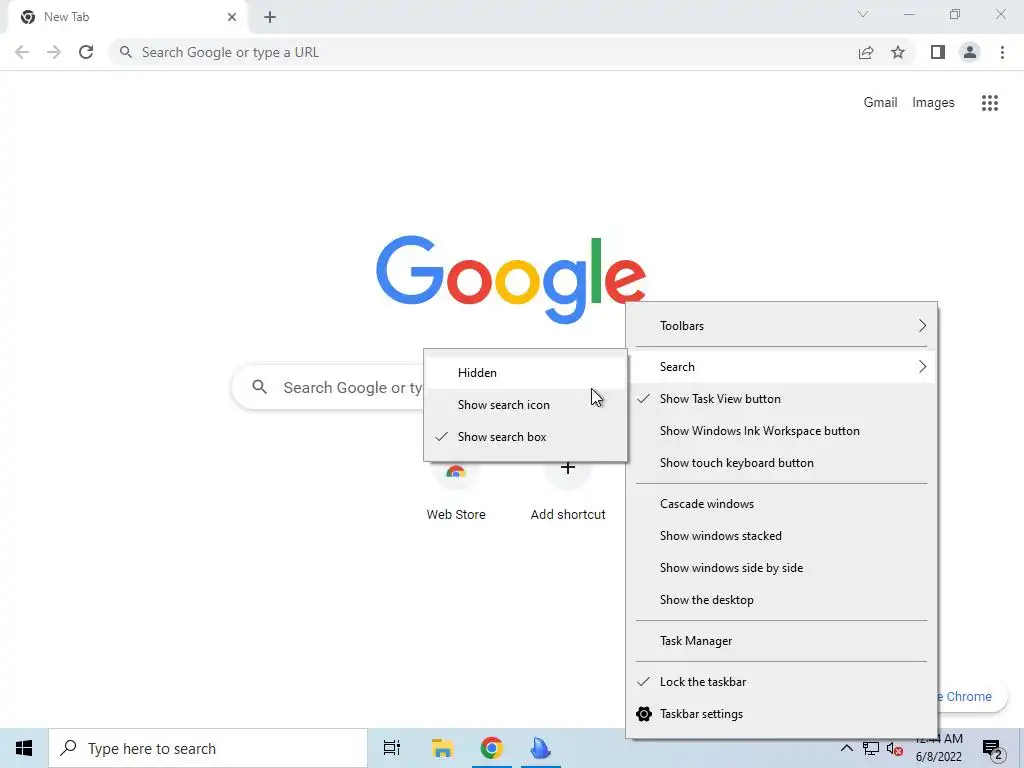1024x768 pixels.
Task: Choose Cascade windows
Action: click(782, 504)
